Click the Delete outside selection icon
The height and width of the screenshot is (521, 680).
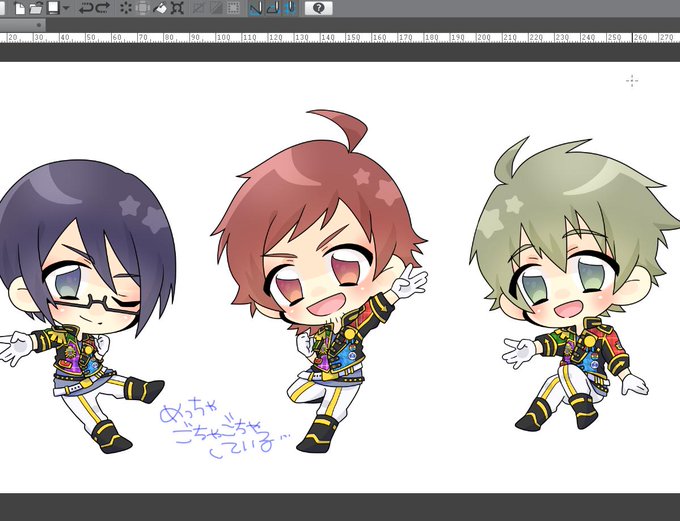[143, 8]
